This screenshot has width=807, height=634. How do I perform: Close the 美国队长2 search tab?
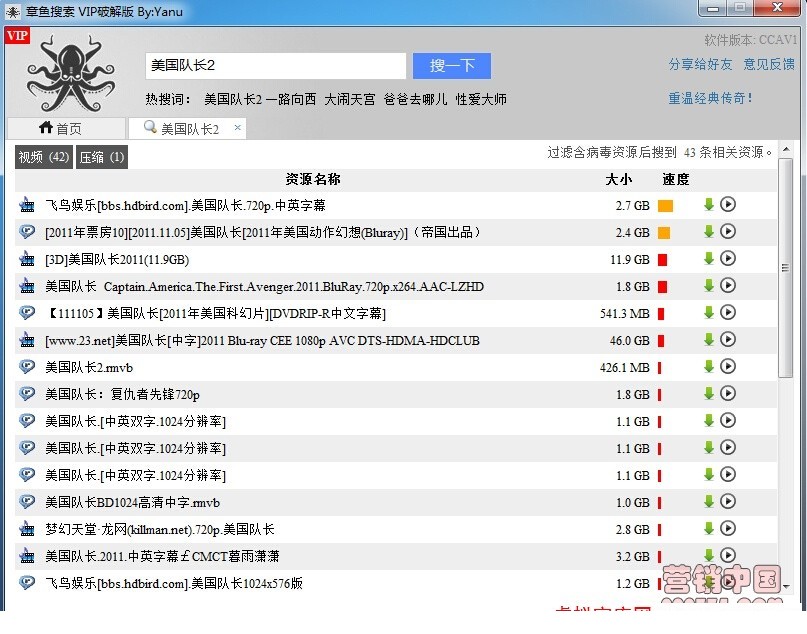237,127
